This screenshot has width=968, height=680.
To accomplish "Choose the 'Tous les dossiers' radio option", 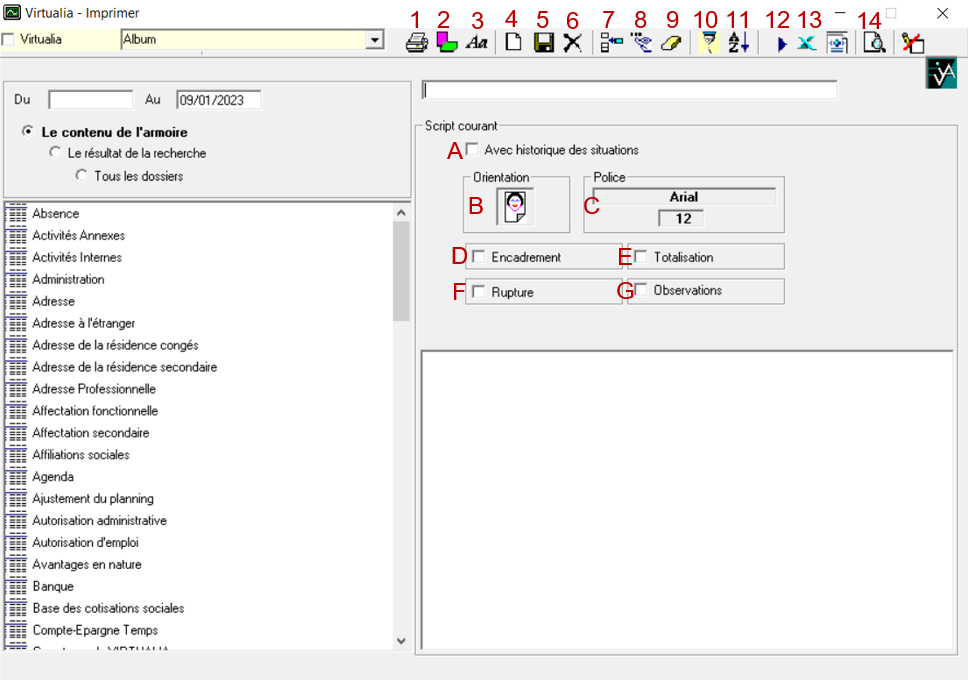I will point(81,176).
